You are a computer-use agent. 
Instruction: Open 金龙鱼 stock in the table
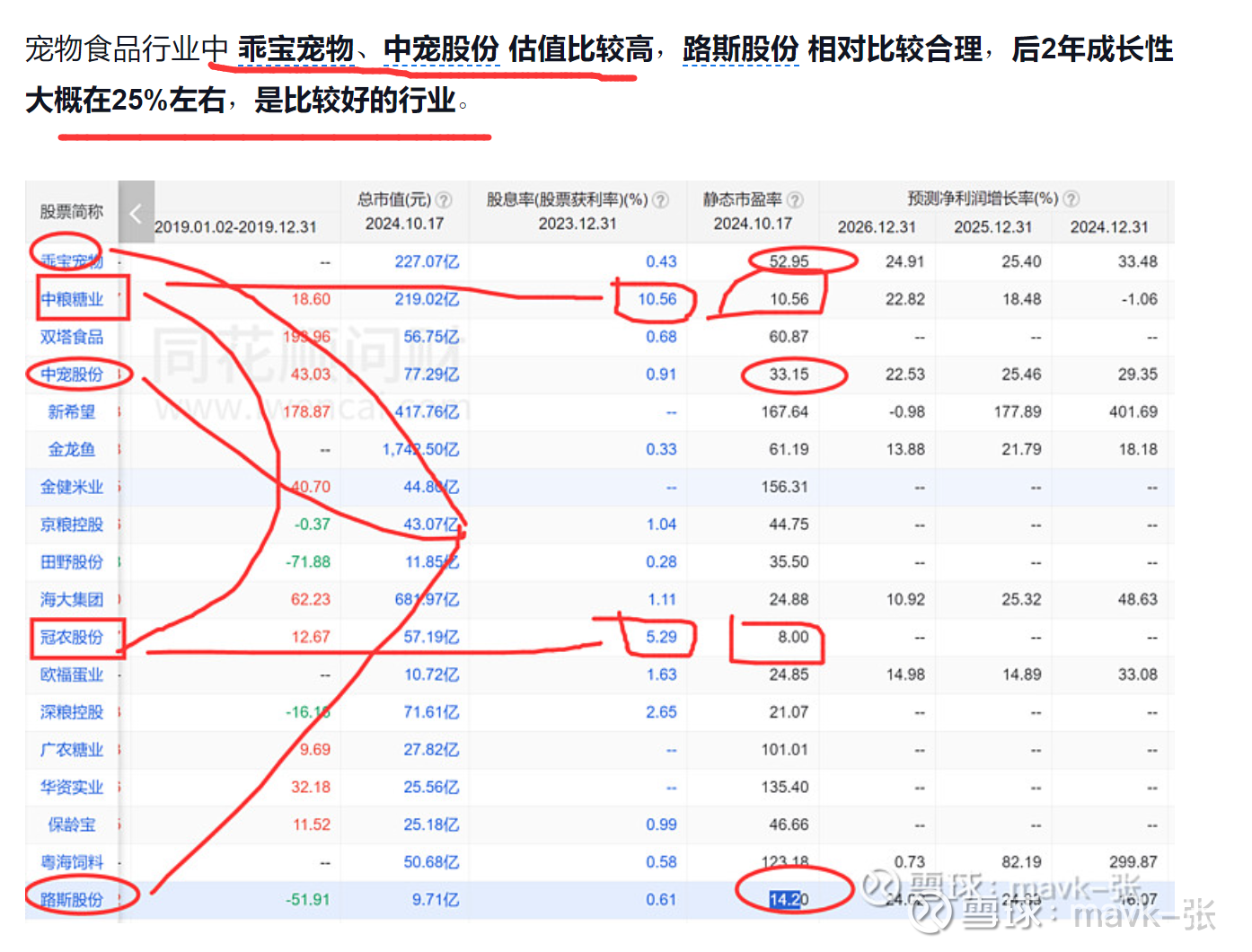click(72, 449)
